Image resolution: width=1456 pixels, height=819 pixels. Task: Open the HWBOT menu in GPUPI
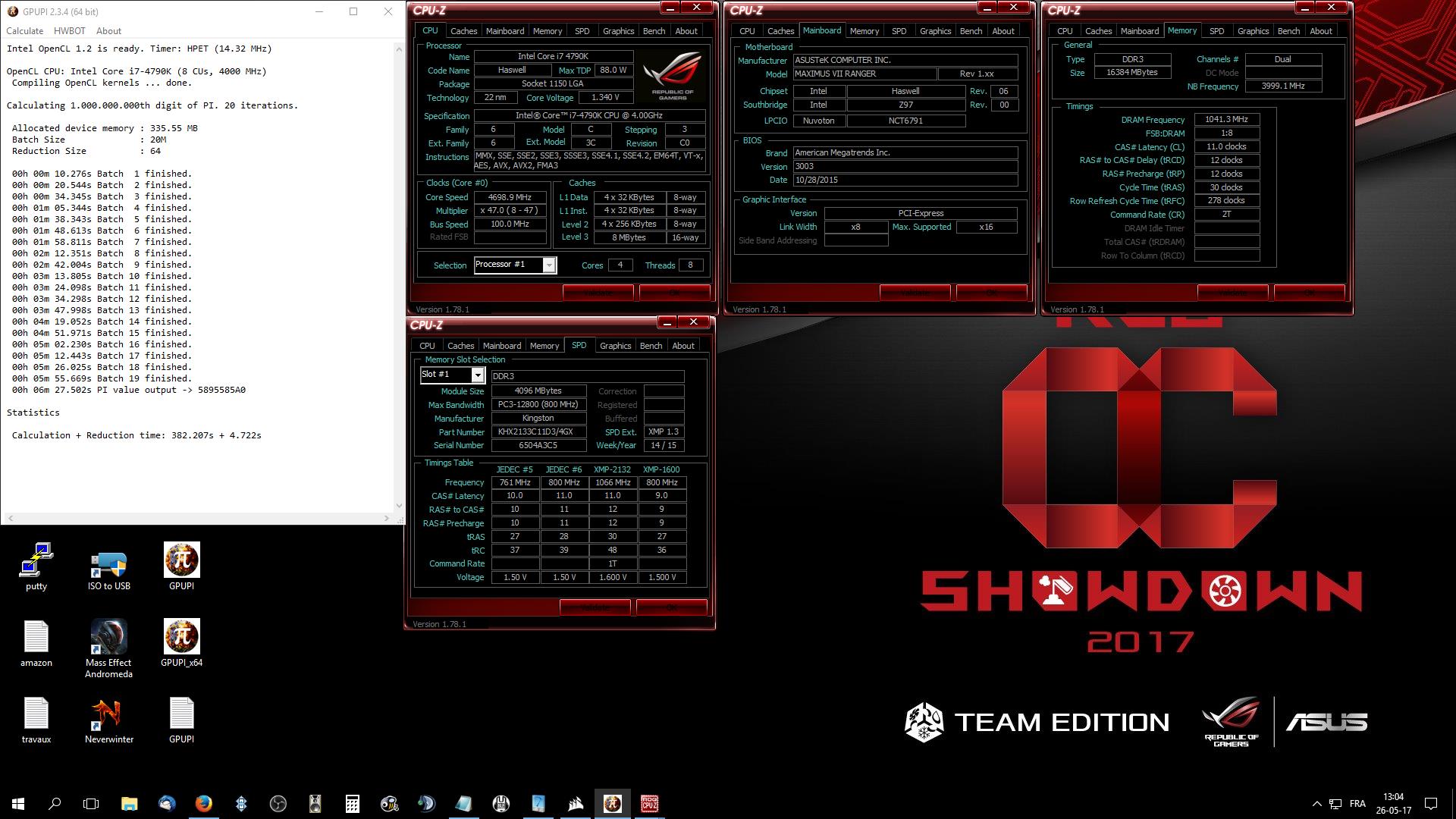coord(70,31)
